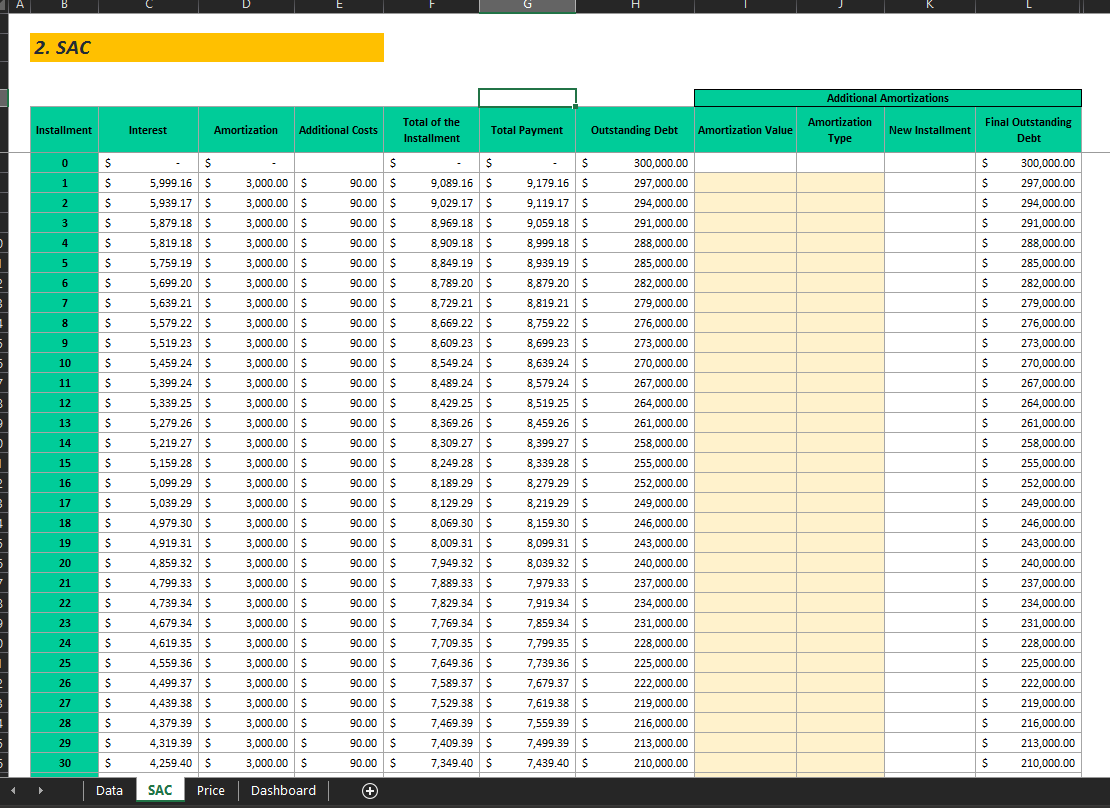This screenshot has width=1110, height=808.
Task: Click Amortization Type input for installment 20
Action: pos(840,563)
